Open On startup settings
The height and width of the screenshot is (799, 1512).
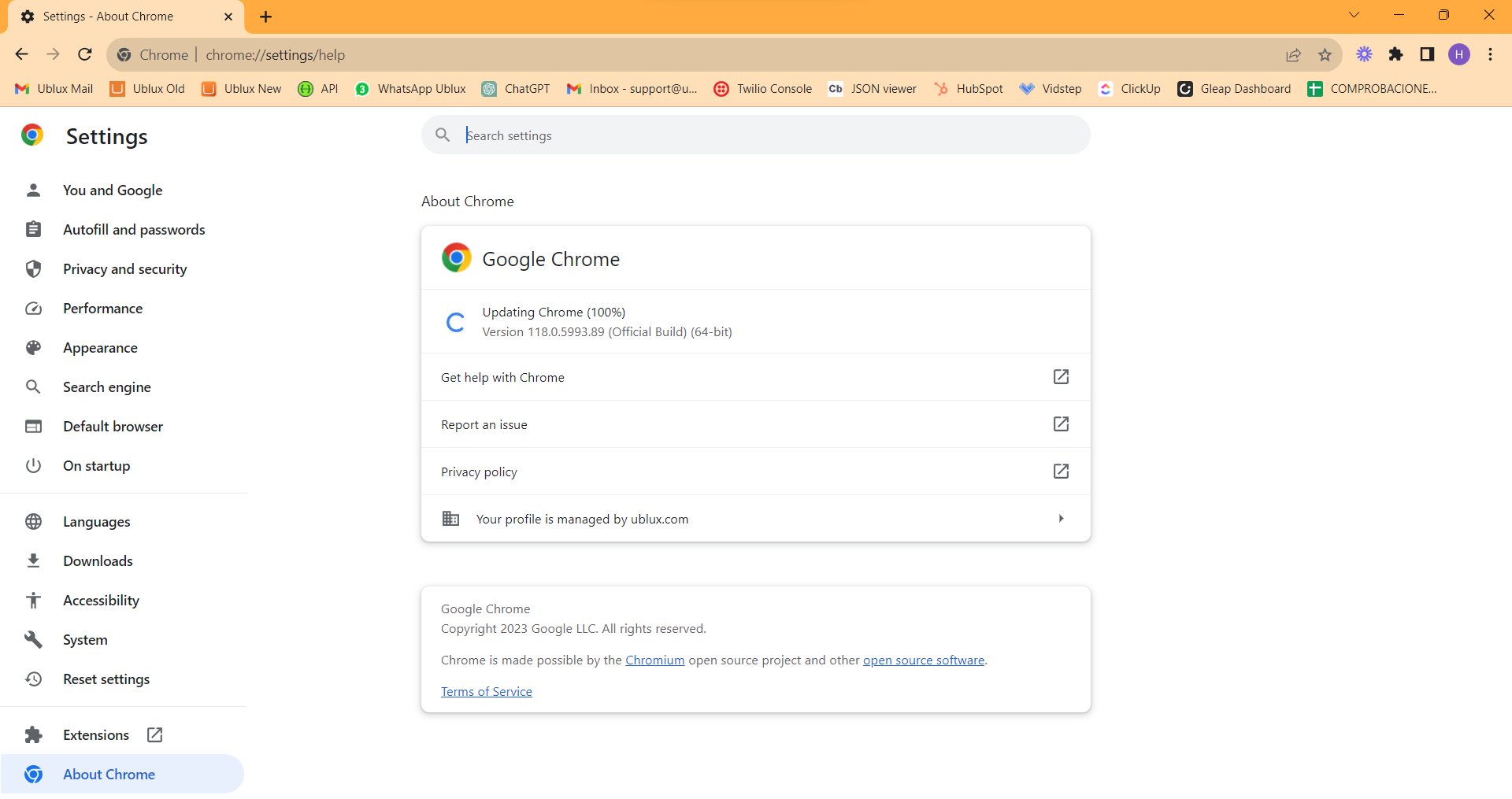tap(96, 466)
